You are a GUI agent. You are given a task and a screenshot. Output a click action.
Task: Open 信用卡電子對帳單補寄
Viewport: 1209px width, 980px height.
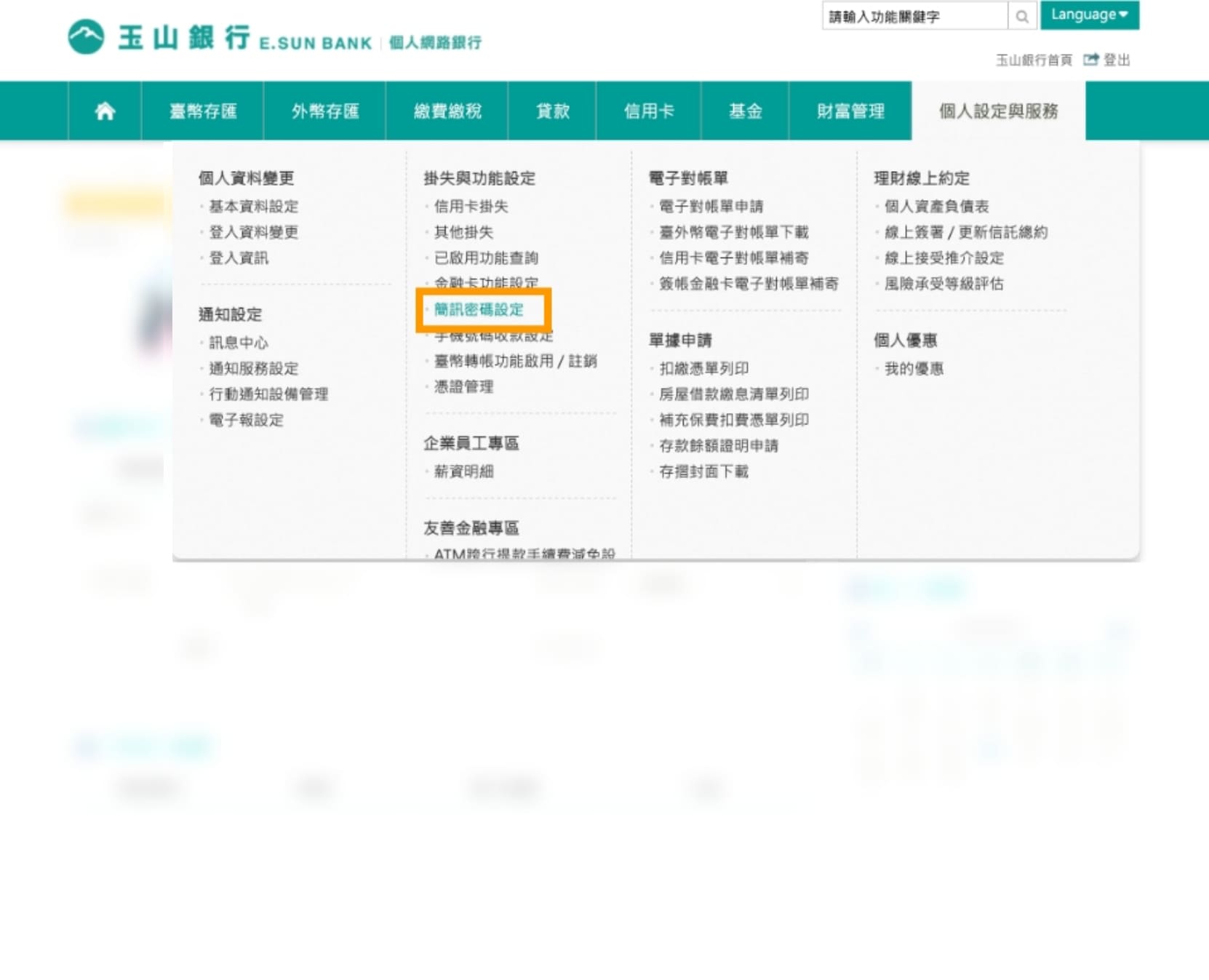(x=733, y=258)
